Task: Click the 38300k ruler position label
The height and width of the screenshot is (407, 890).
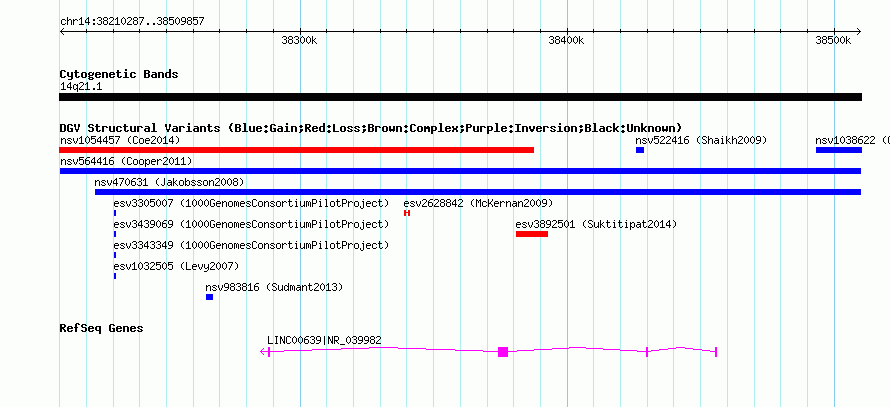Action: [299, 40]
